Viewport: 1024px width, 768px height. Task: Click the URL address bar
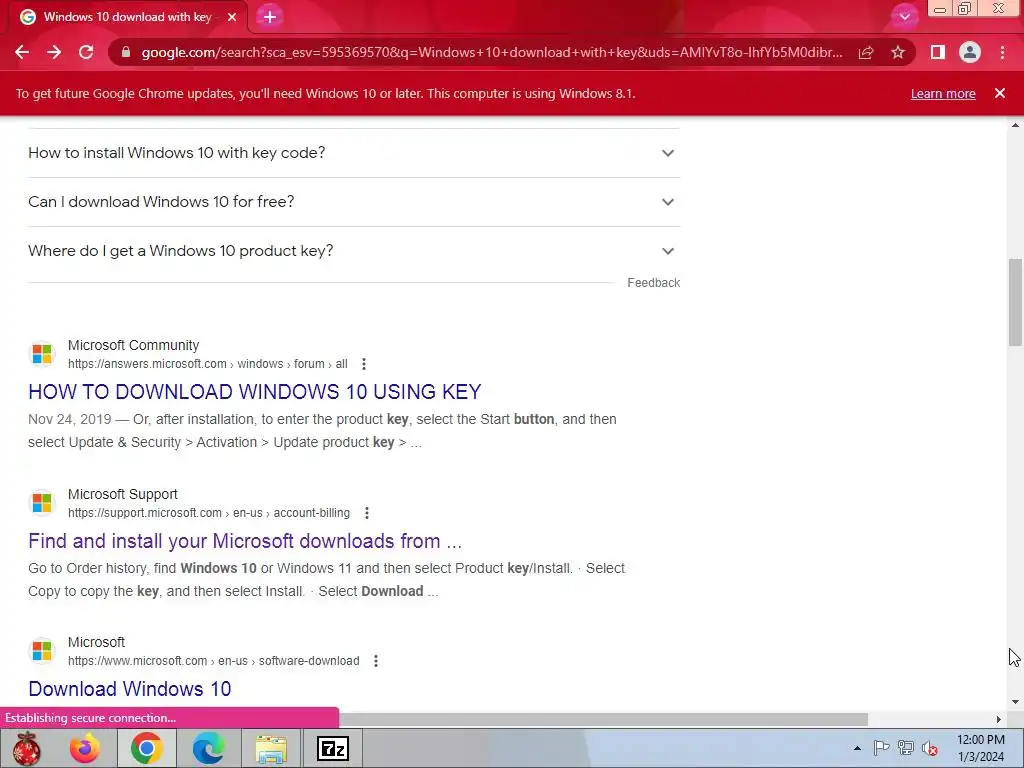(x=491, y=52)
